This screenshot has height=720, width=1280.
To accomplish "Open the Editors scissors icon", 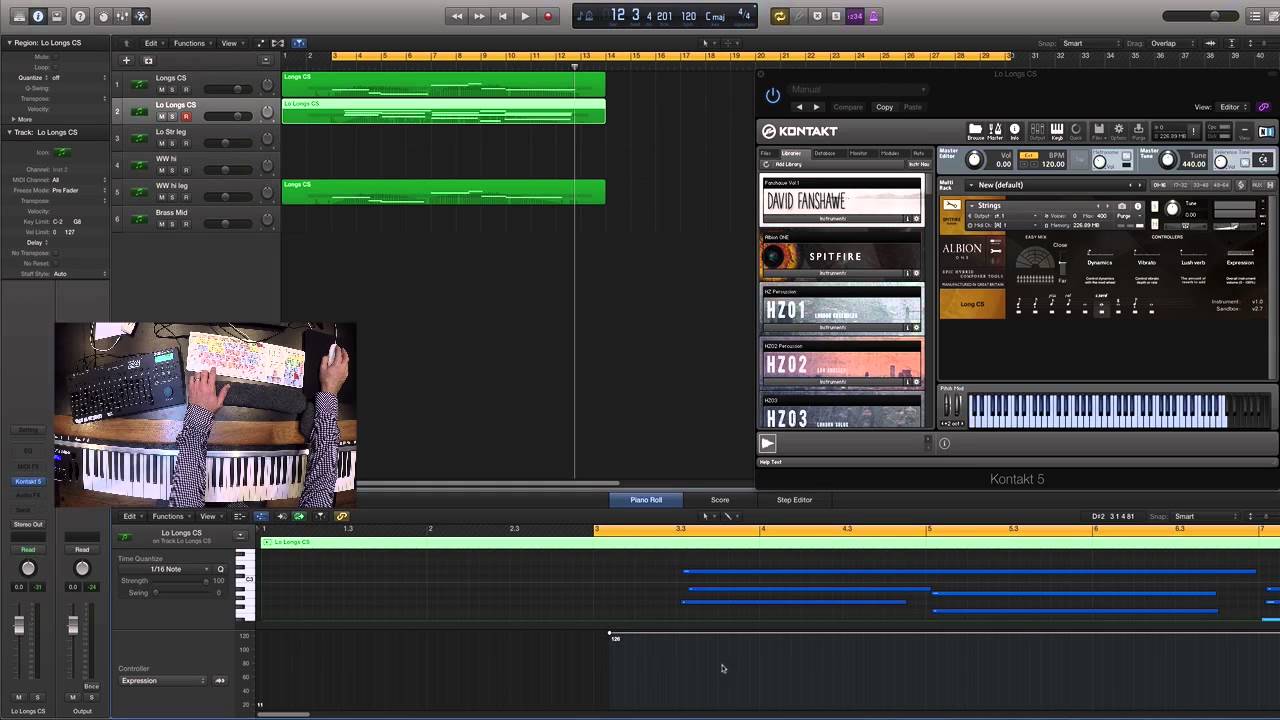I will click(141, 16).
